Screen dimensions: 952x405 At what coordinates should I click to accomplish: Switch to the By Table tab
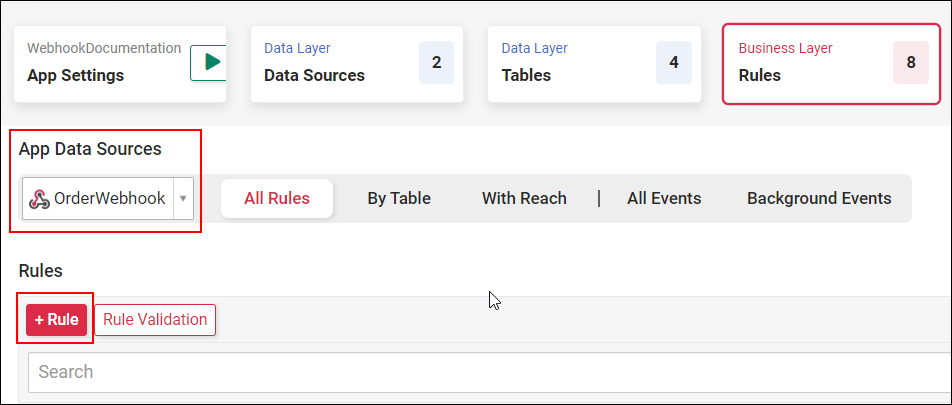point(399,198)
